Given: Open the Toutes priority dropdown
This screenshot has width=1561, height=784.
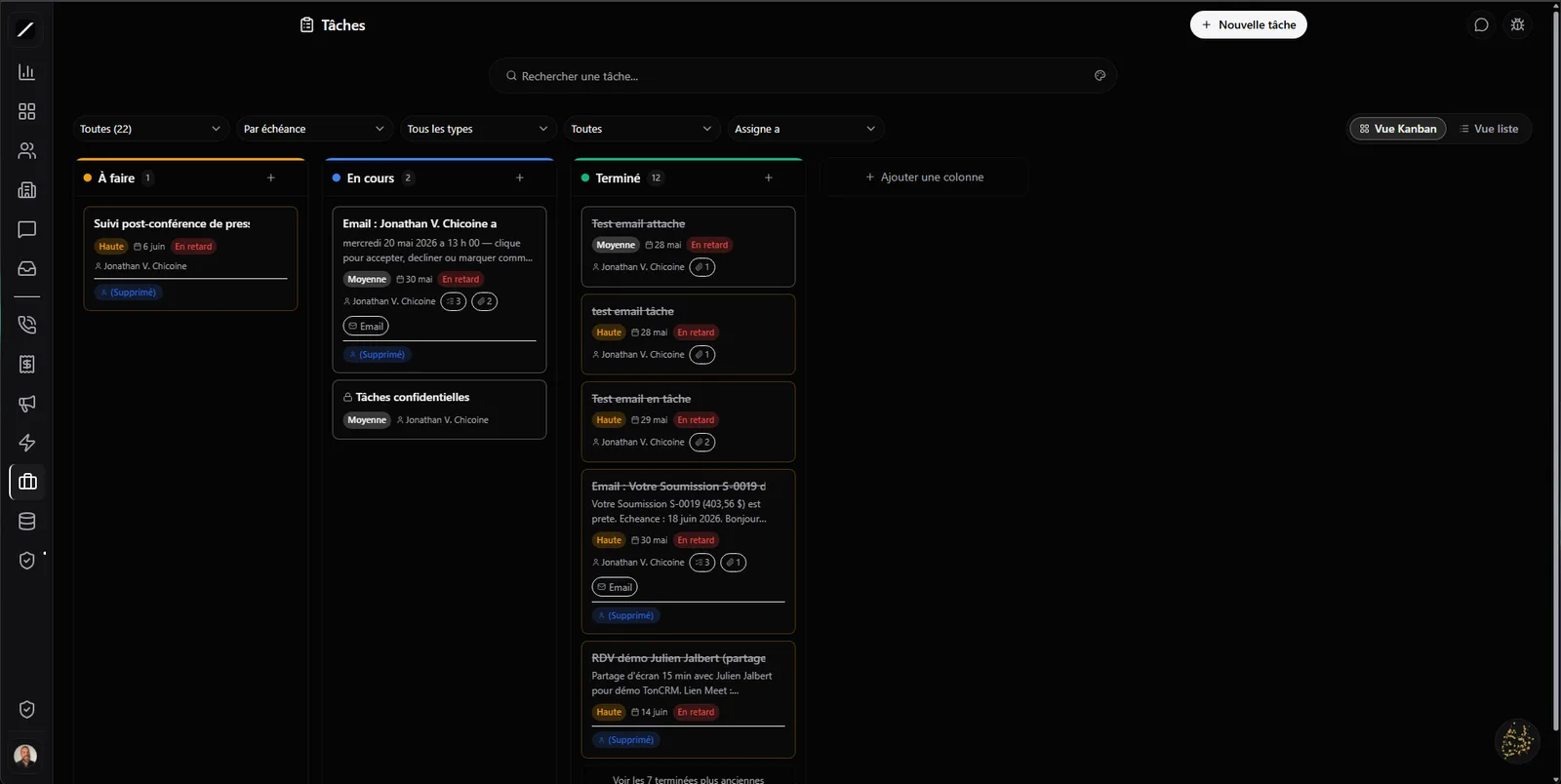Looking at the screenshot, I should (642, 129).
